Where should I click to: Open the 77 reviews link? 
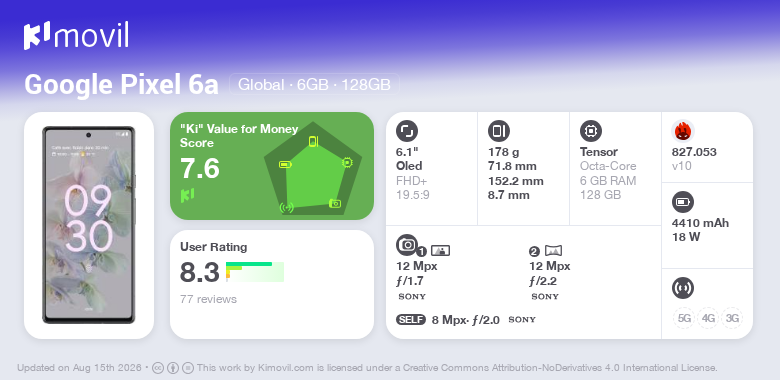click(x=208, y=299)
